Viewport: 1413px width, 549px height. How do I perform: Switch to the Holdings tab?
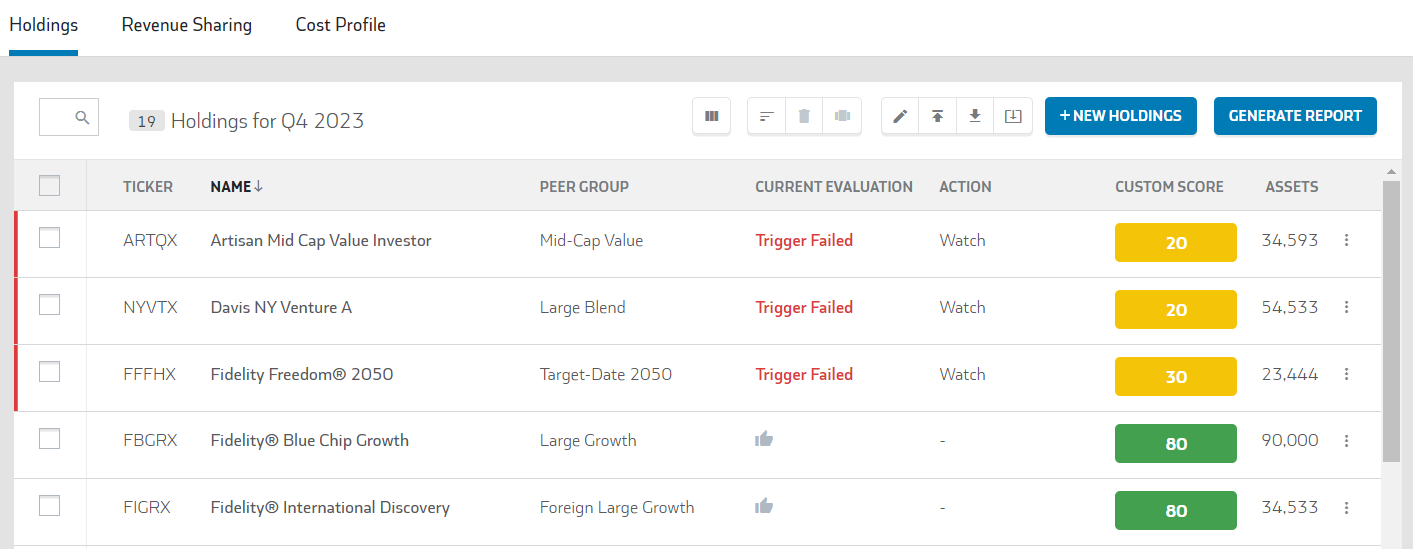[44, 25]
